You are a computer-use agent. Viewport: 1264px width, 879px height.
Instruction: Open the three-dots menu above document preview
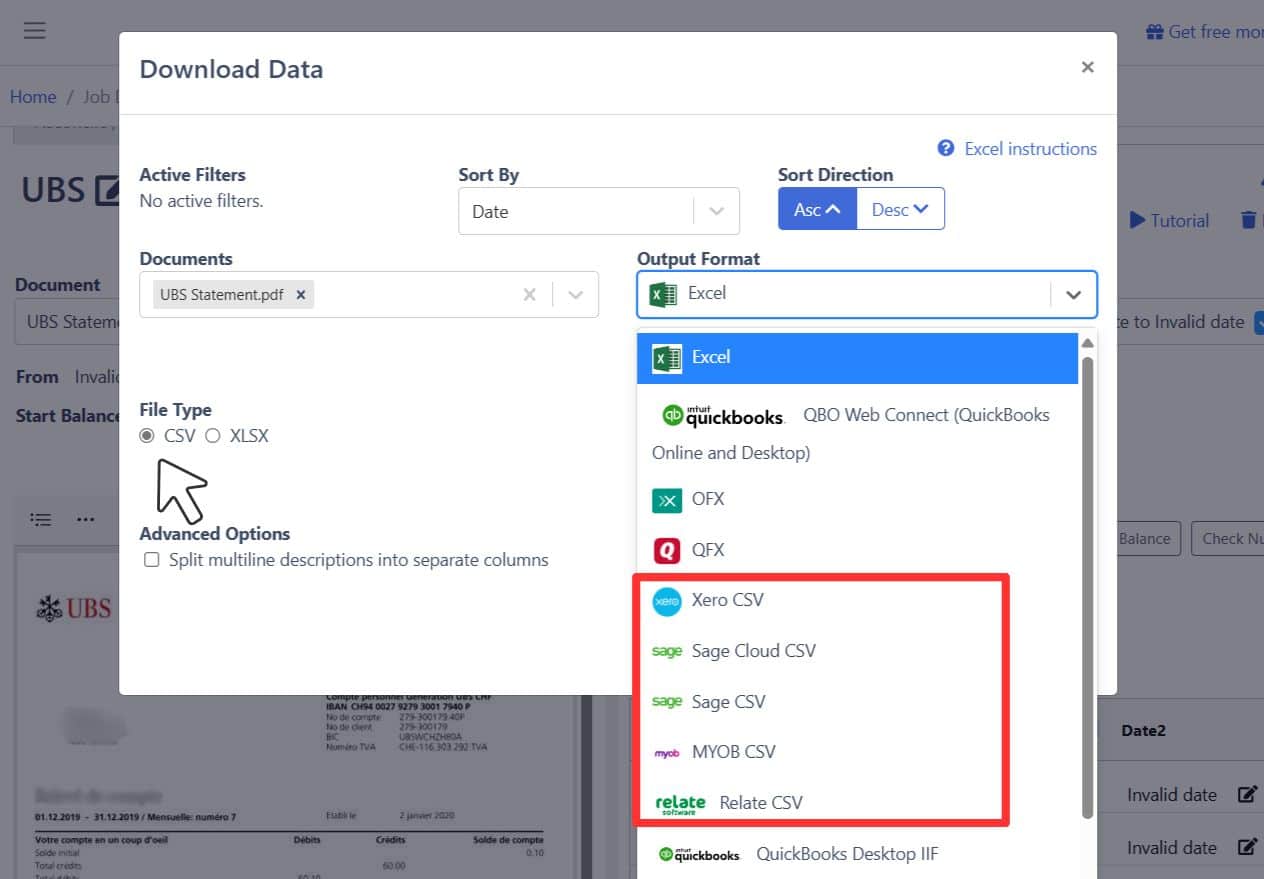coord(86,519)
